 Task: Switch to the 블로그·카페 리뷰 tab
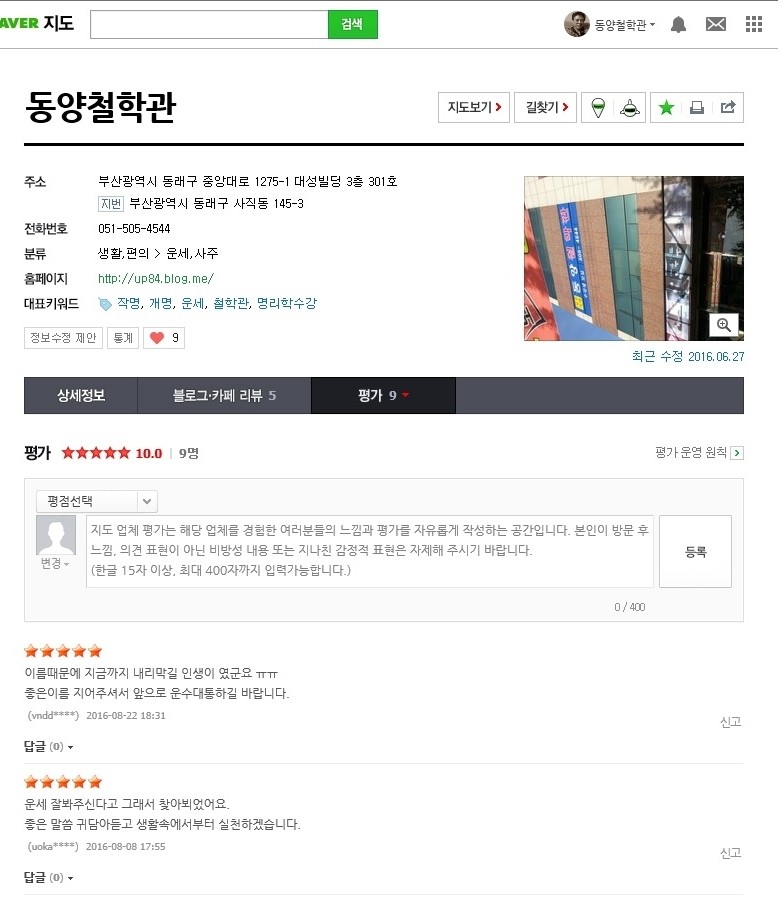[x=224, y=395]
